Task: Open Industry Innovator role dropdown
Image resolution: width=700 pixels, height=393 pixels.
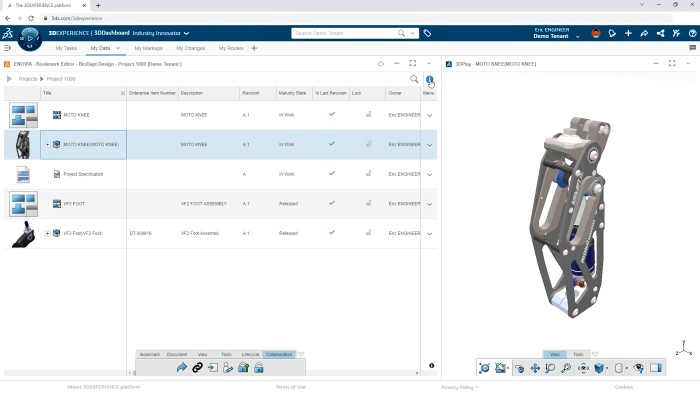Action: (187, 33)
